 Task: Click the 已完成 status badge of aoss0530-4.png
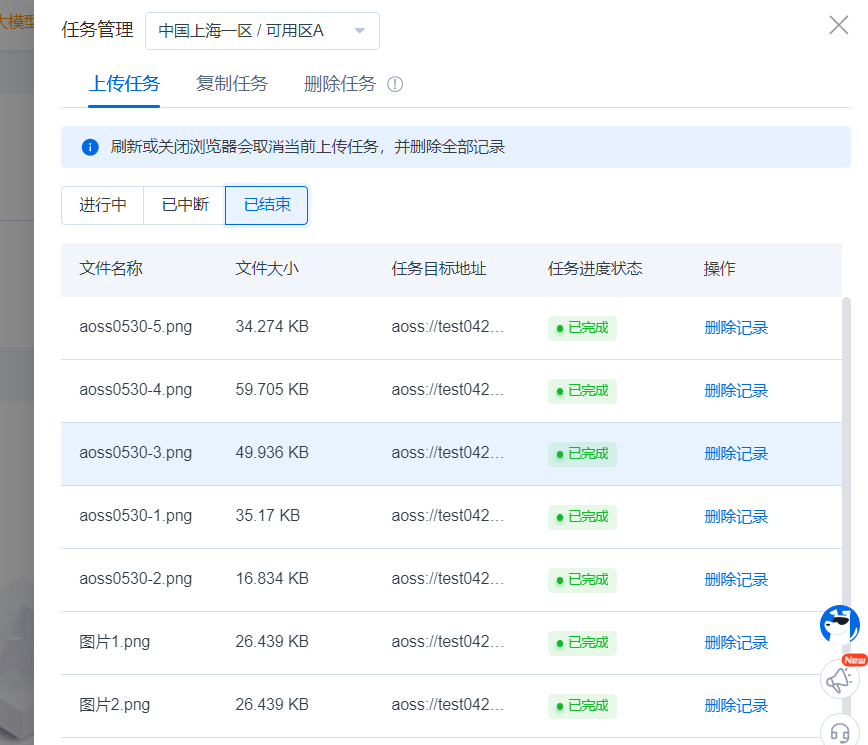point(582,391)
